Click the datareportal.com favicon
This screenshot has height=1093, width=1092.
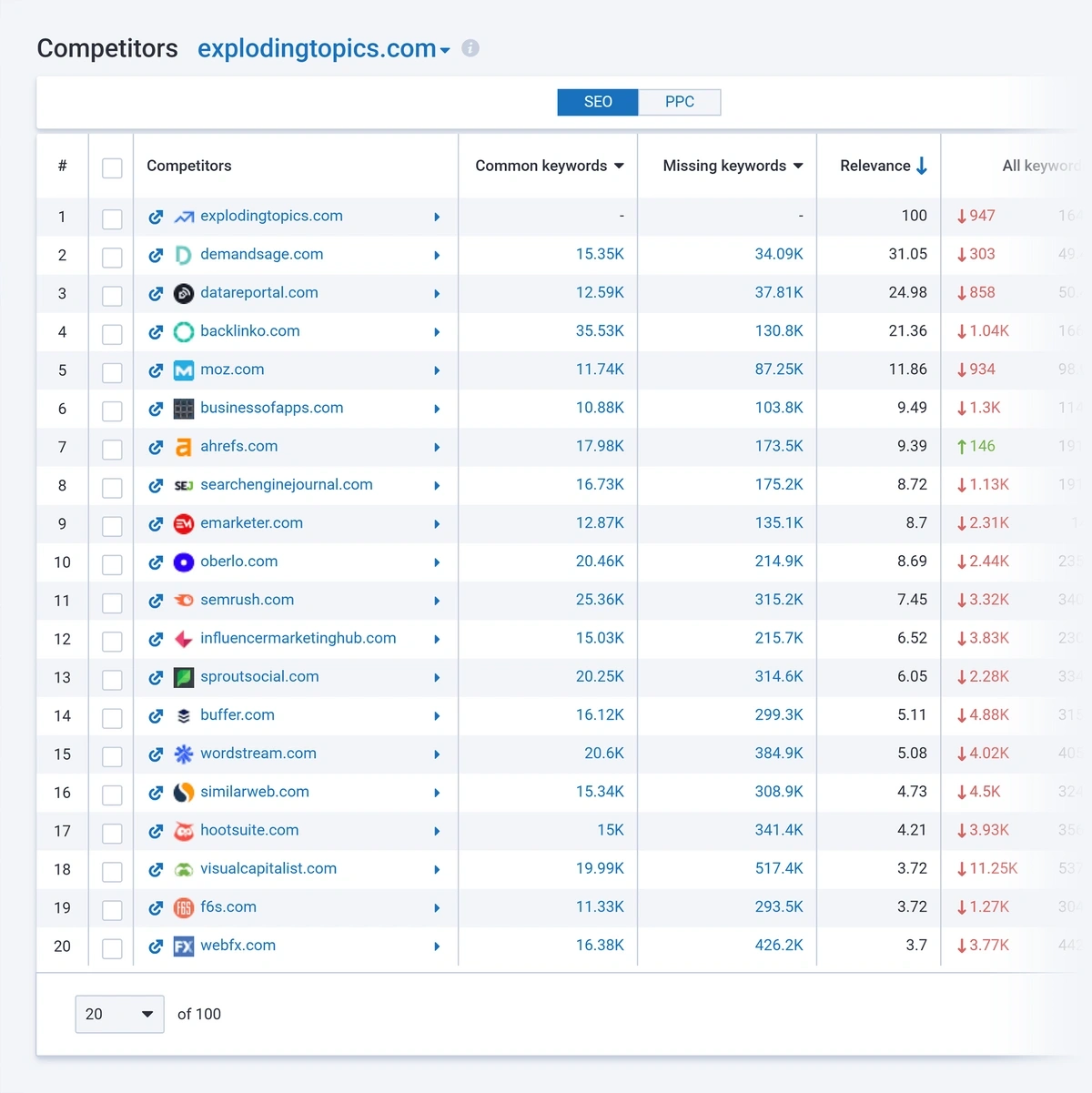pyautogui.click(x=184, y=293)
